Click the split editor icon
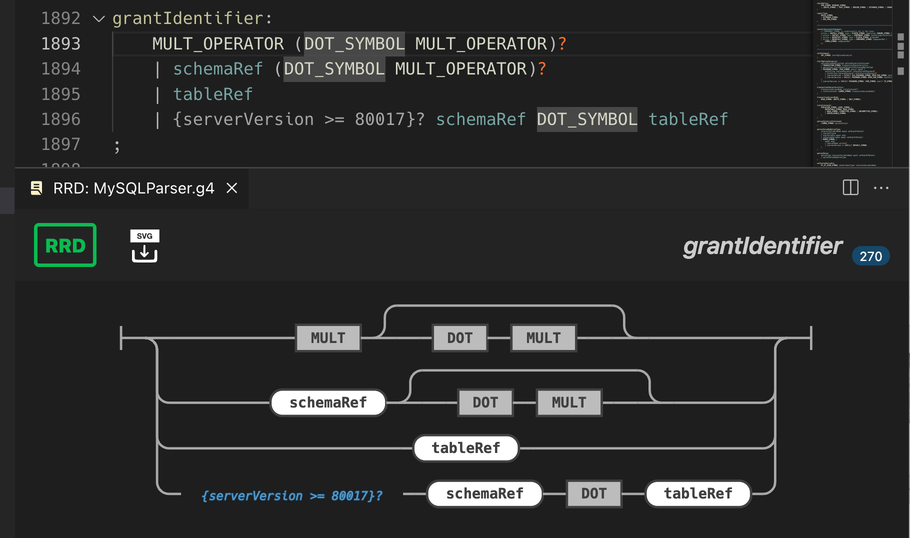Screen dimensions: 910x538 (x=851, y=187)
